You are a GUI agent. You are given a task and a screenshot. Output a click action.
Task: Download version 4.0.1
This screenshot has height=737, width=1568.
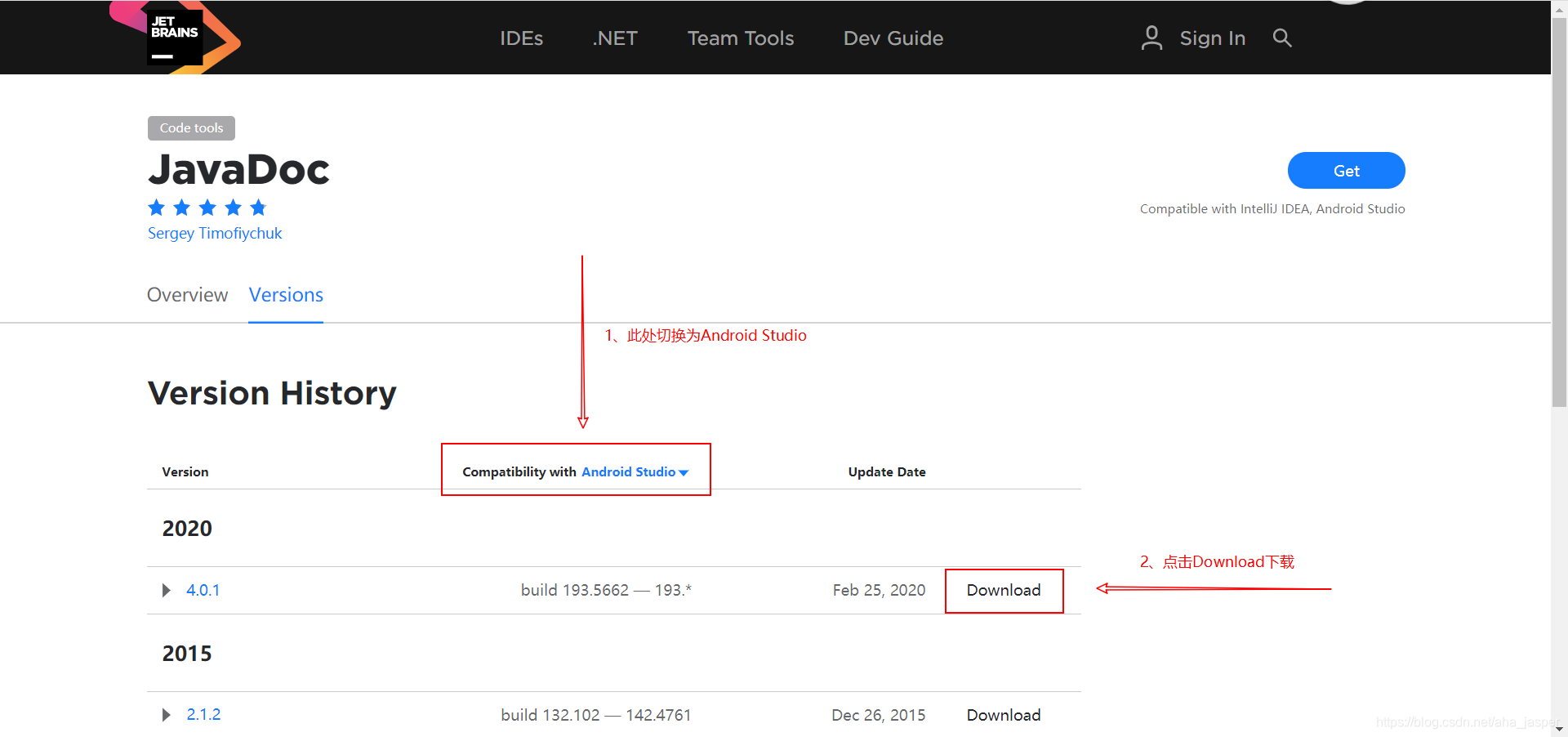(x=1004, y=590)
